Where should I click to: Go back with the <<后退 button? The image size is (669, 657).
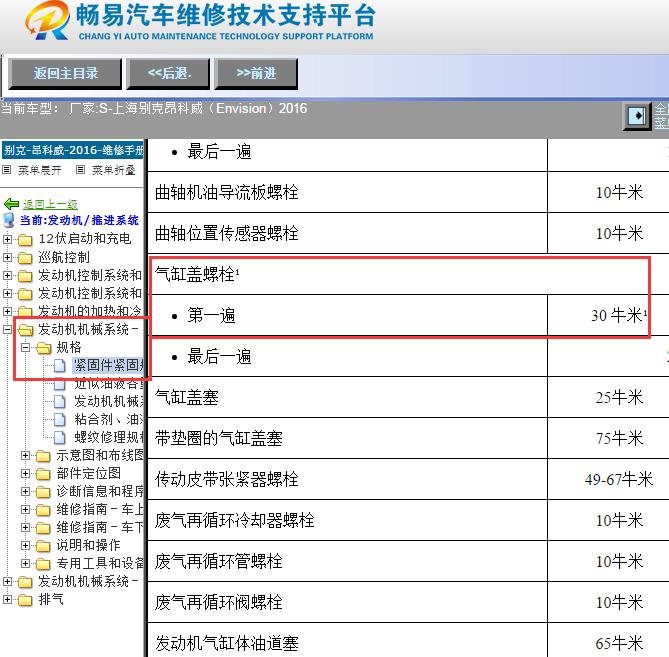point(169,73)
